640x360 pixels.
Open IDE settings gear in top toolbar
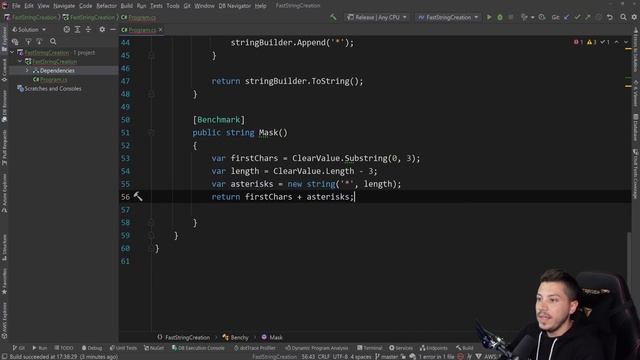point(634,17)
